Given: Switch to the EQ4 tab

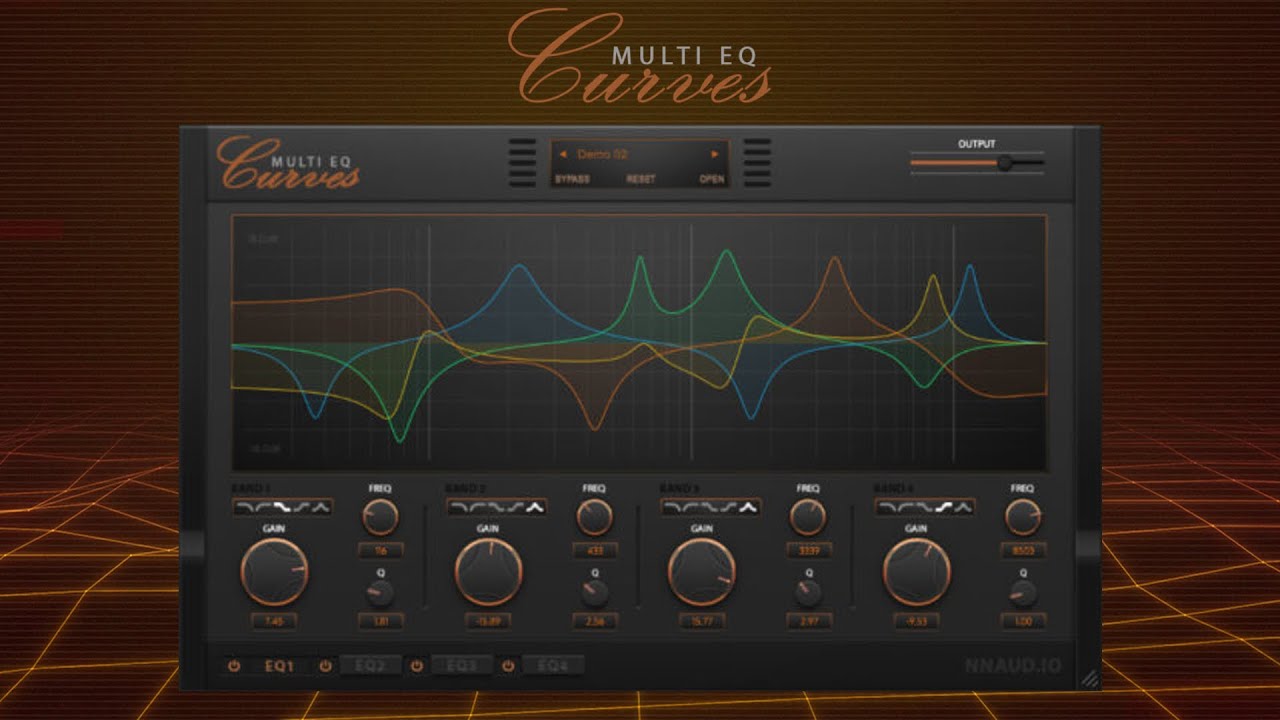Looking at the screenshot, I should coord(553,665).
